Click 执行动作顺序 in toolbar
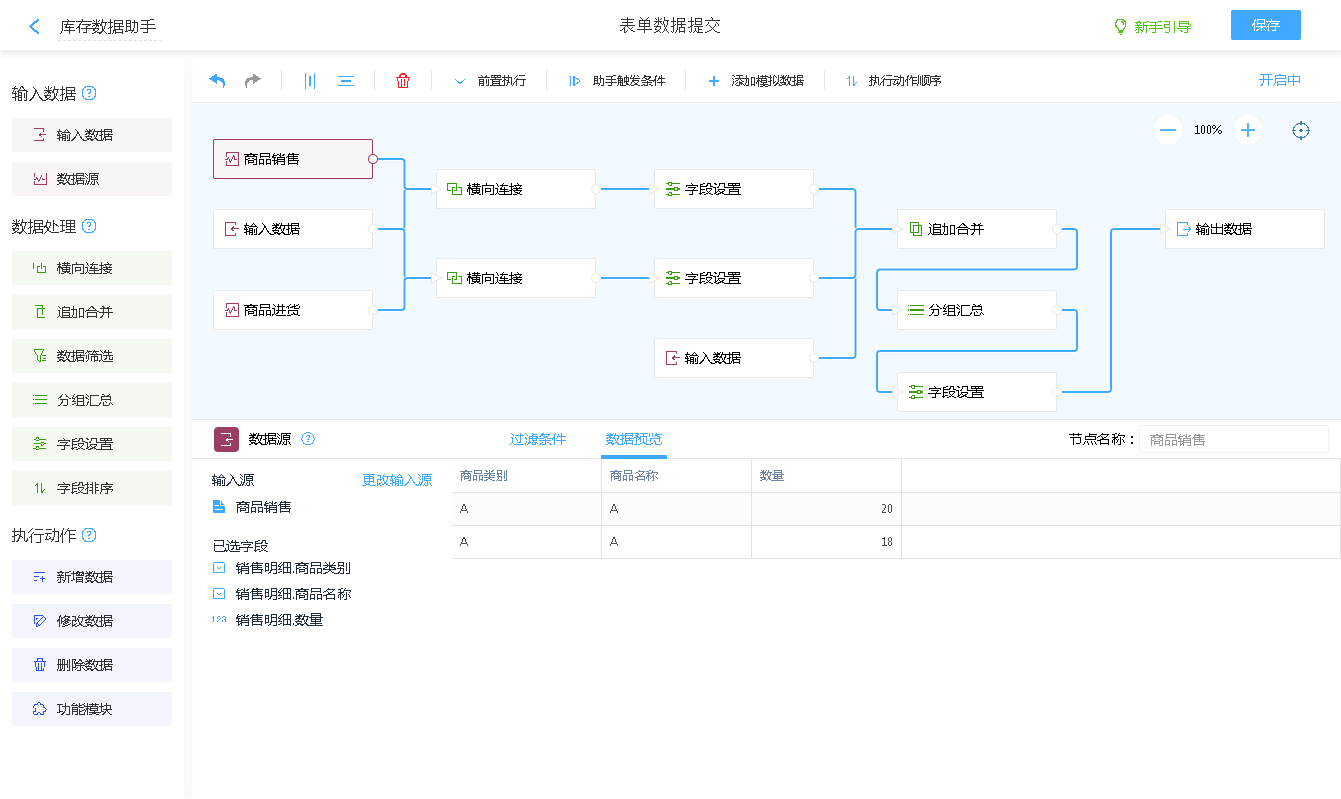1341x799 pixels. pyautogui.click(x=894, y=81)
